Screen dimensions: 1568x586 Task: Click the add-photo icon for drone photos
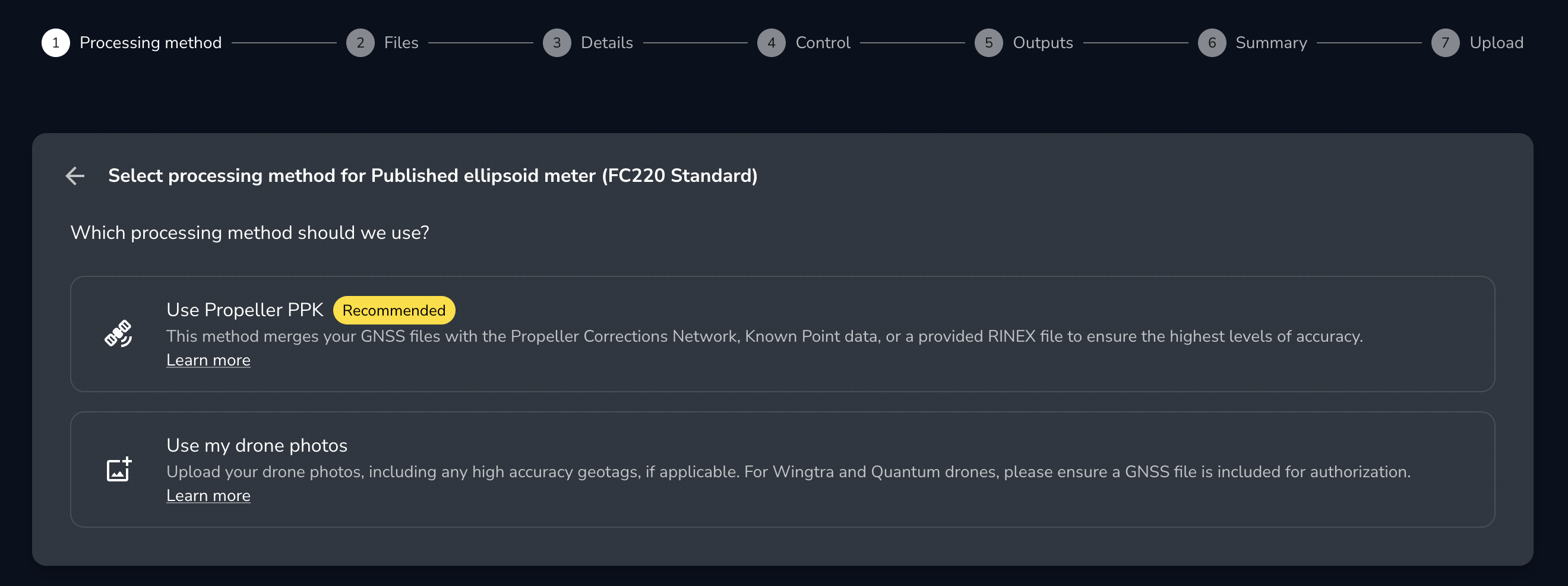(x=119, y=469)
